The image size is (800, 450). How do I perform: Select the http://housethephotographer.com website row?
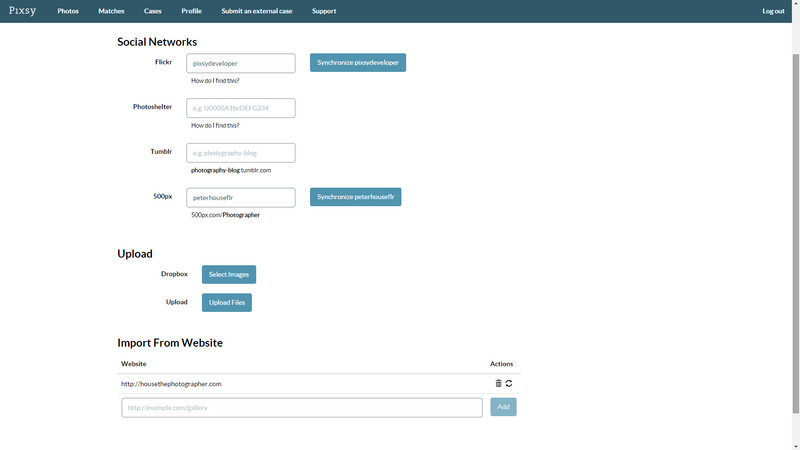coord(319,384)
